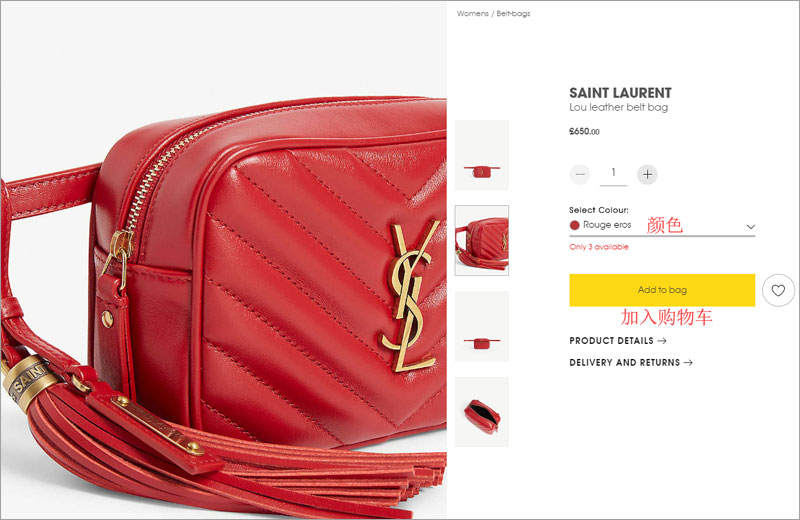Open the Belt-bags breadcrumb link

click(x=513, y=14)
